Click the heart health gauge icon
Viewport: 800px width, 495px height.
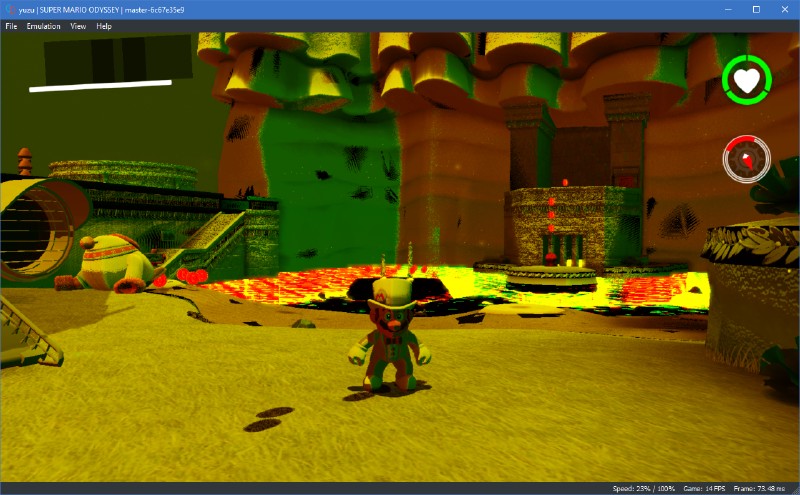coord(746,80)
